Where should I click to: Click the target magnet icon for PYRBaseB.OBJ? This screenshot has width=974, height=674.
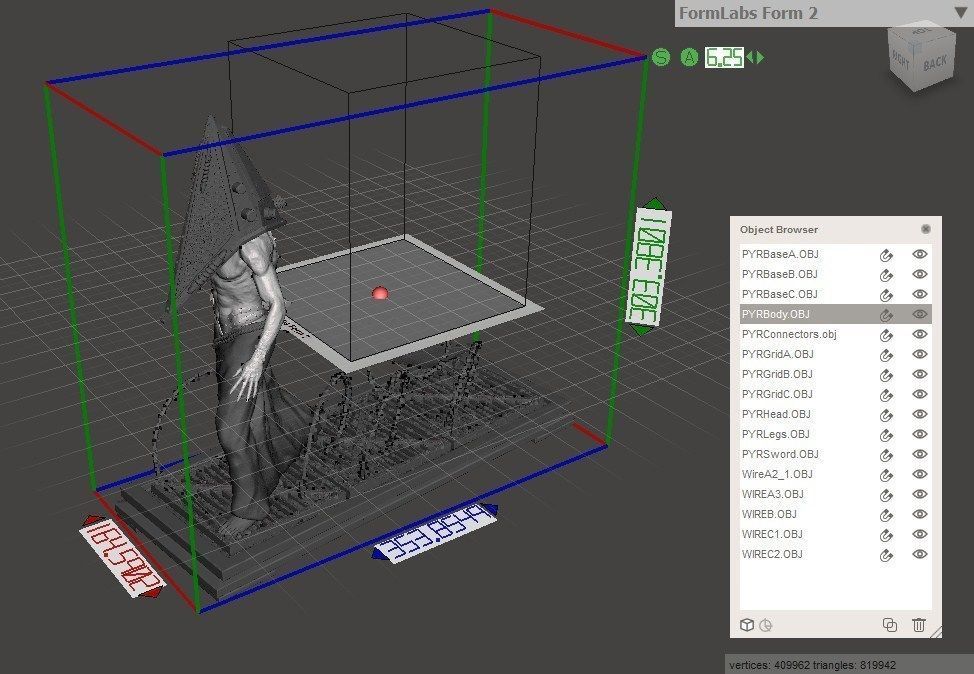(x=886, y=275)
